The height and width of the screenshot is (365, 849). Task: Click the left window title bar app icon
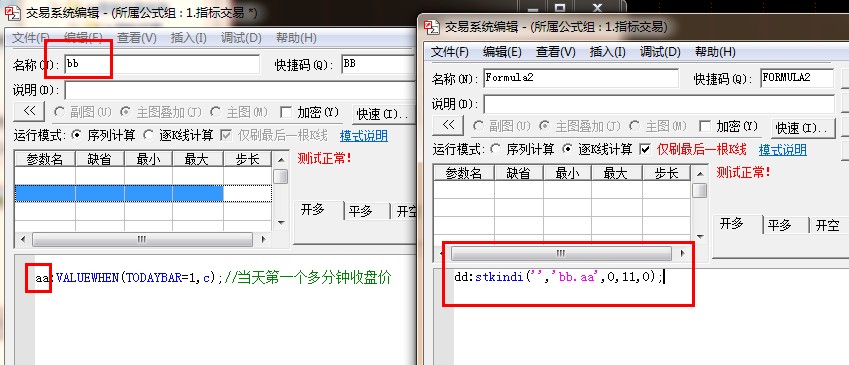12,12
